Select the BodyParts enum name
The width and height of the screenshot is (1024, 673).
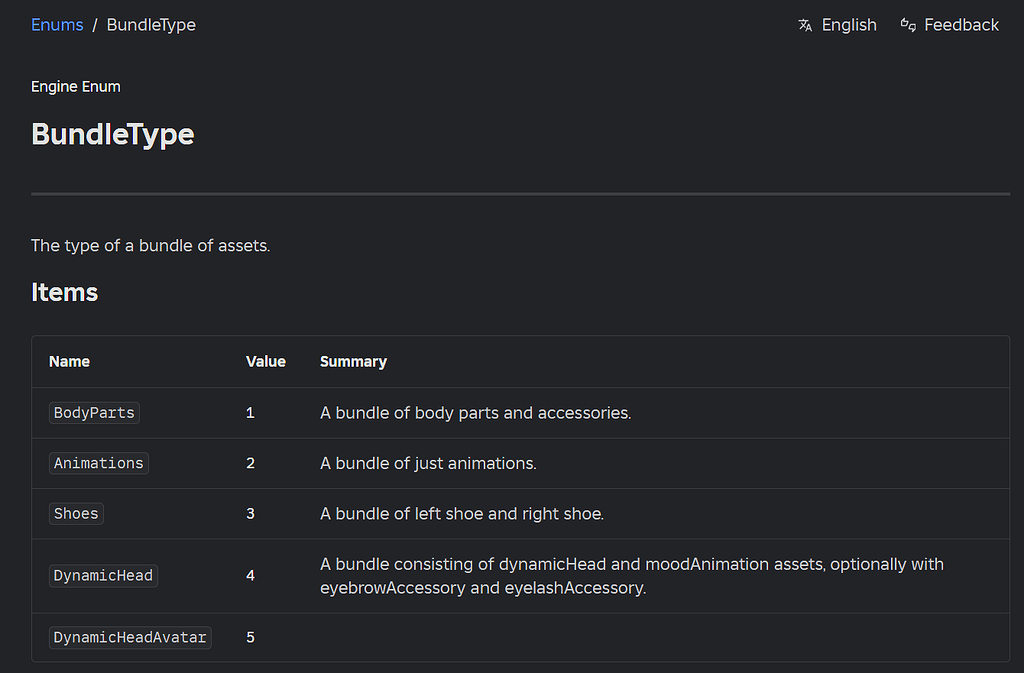point(94,413)
